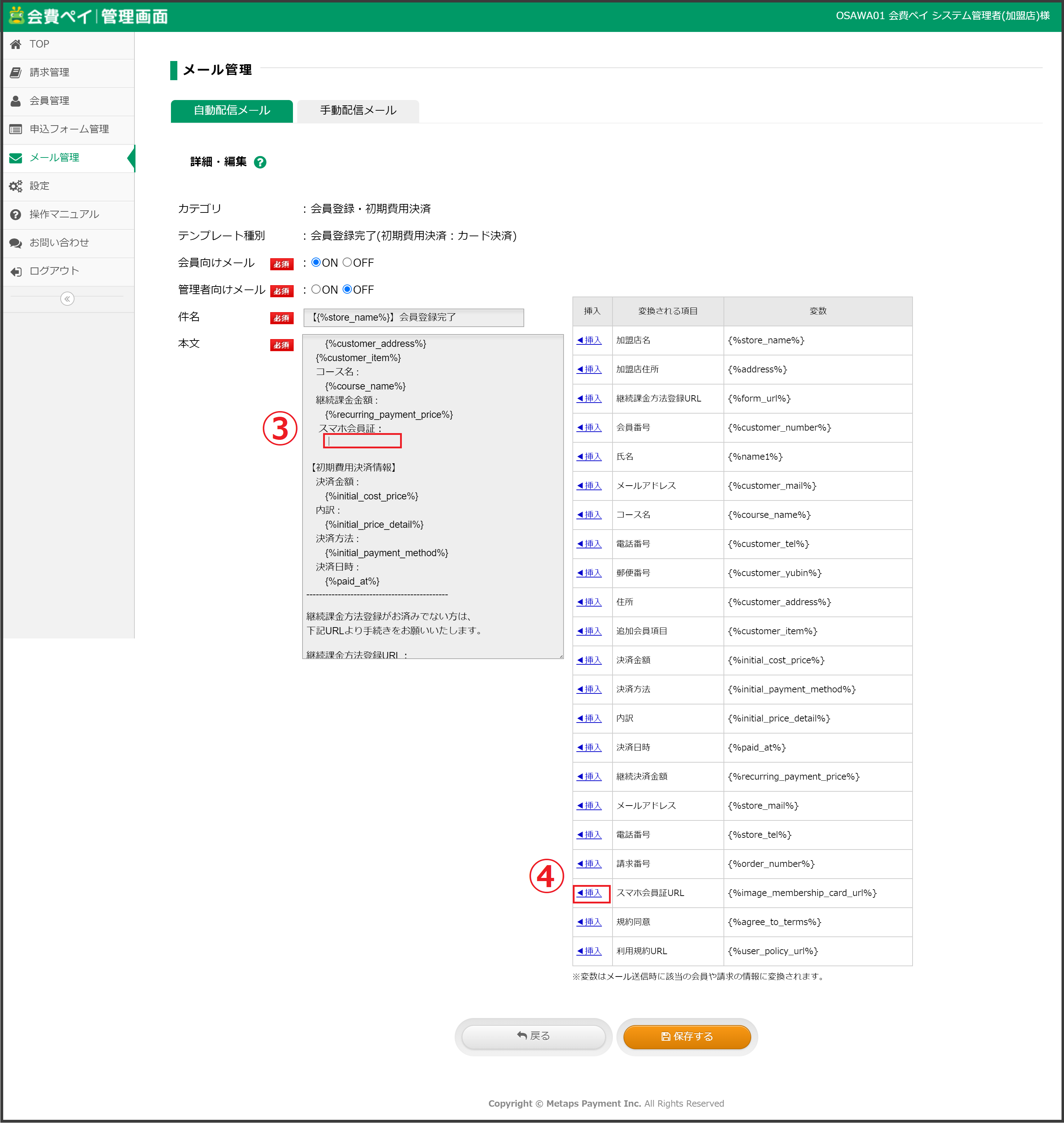Click help icon next to 詳細・編集
The width and height of the screenshot is (1064, 1123).
click(x=260, y=162)
